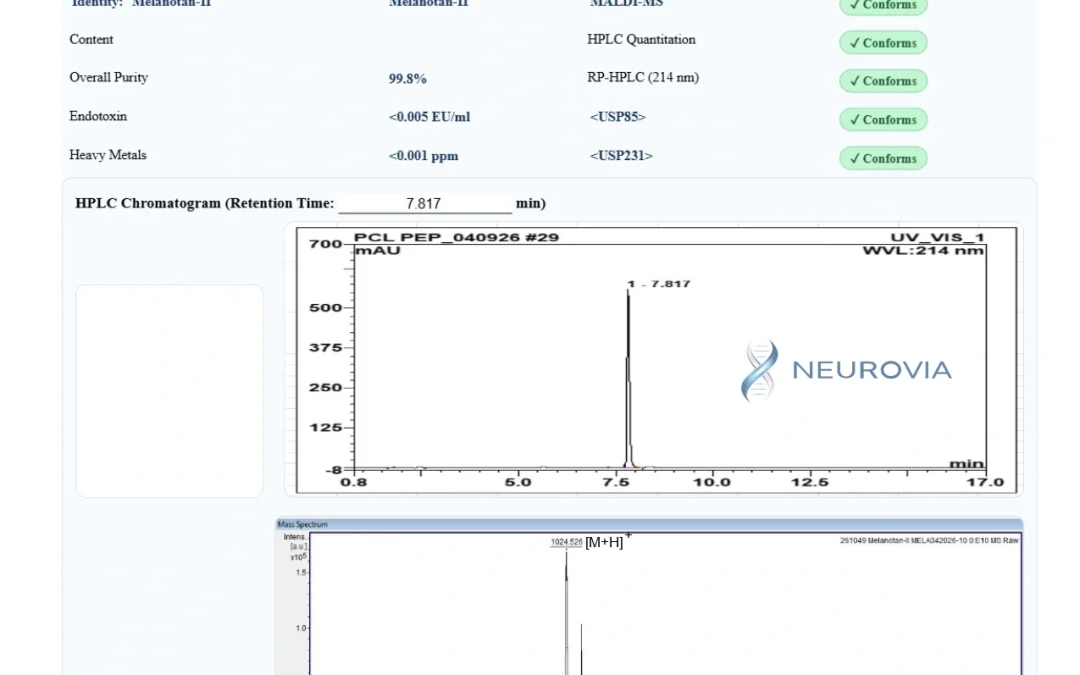Click the 'WVL:214 nm' chromatogram label
1080x675 pixels.
(923, 251)
